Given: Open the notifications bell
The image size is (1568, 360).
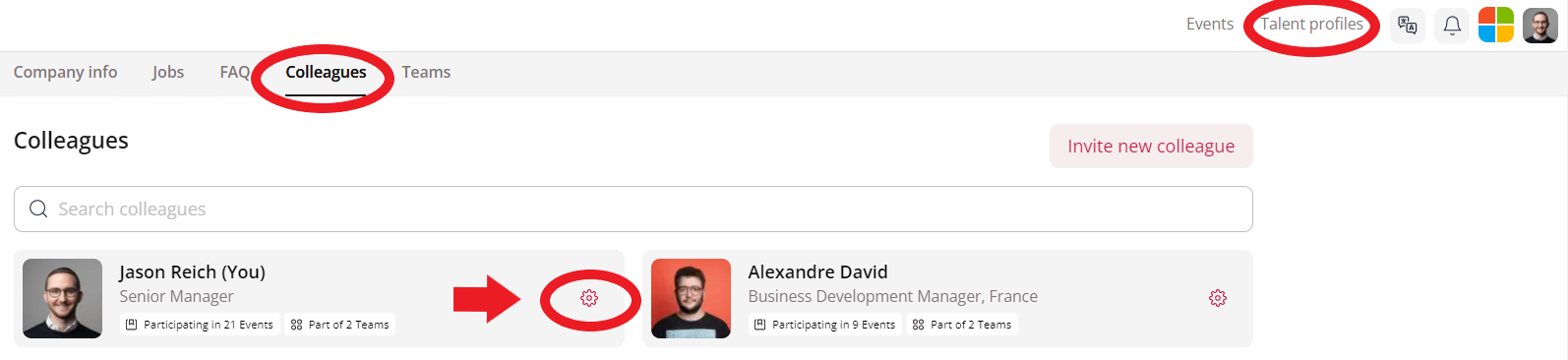Looking at the screenshot, I should [1452, 26].
